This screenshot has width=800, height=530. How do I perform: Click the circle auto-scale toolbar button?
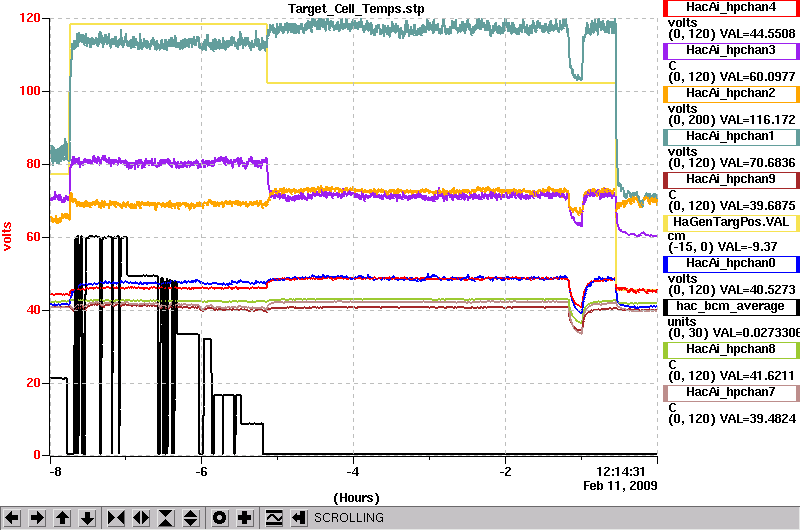[x=219, y=518]
